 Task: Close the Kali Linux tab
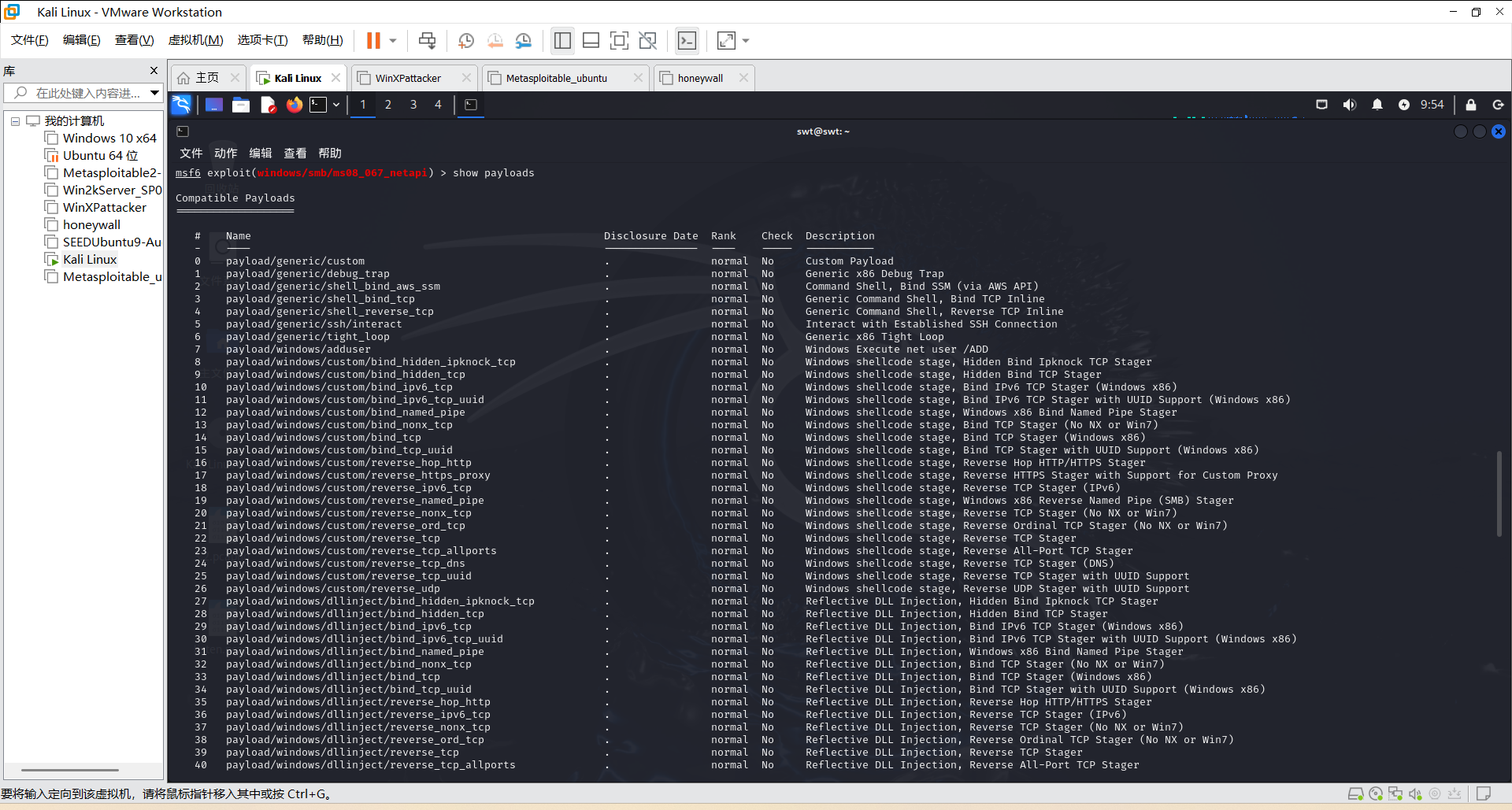pyautogui.click(x=336, y=77)
